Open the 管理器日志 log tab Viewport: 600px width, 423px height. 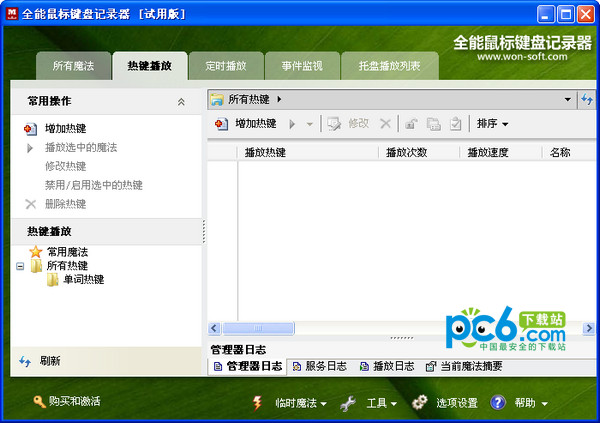point(248,366)
